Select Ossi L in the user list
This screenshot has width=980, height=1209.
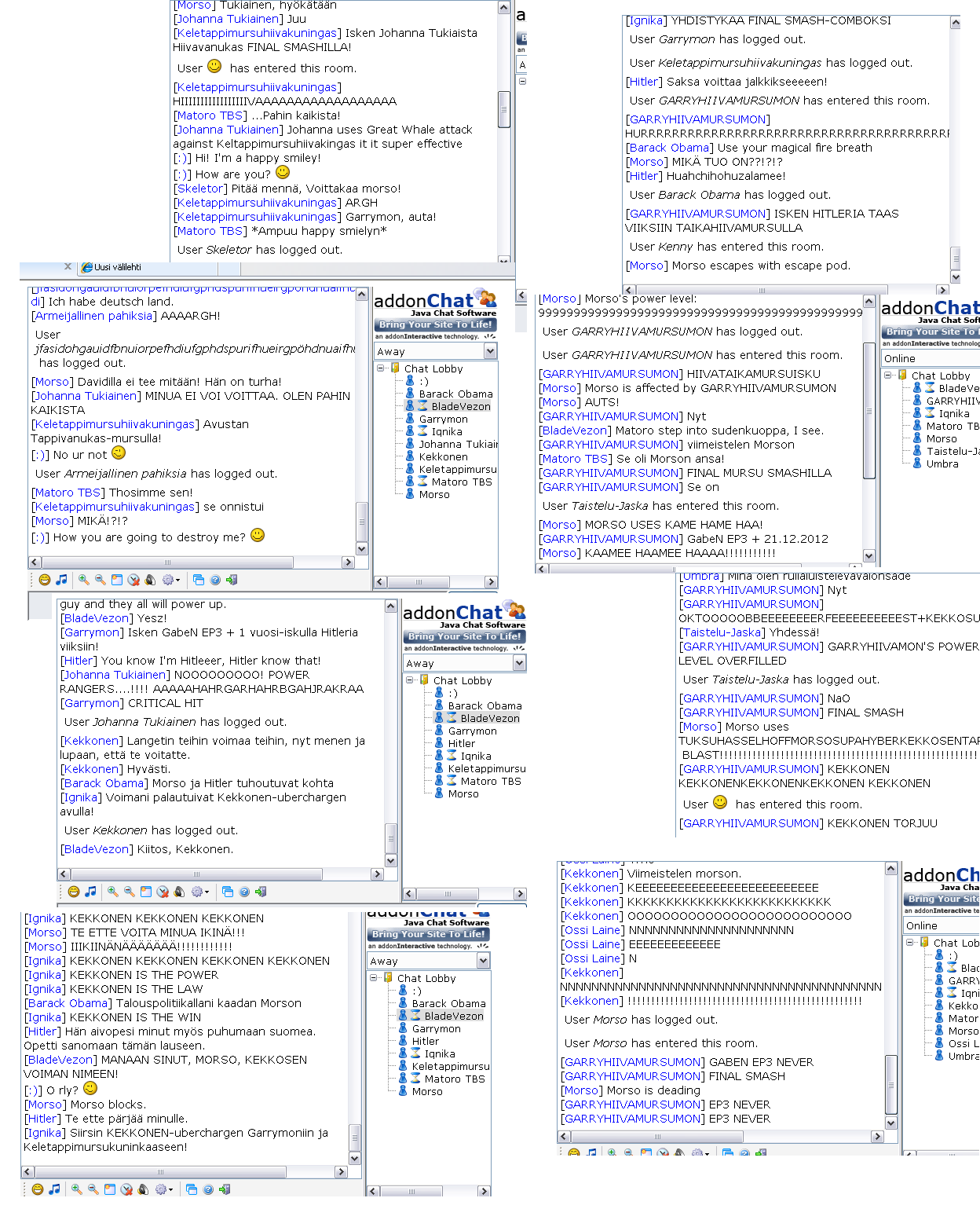pyautogui.click(x=956, y=1043)
